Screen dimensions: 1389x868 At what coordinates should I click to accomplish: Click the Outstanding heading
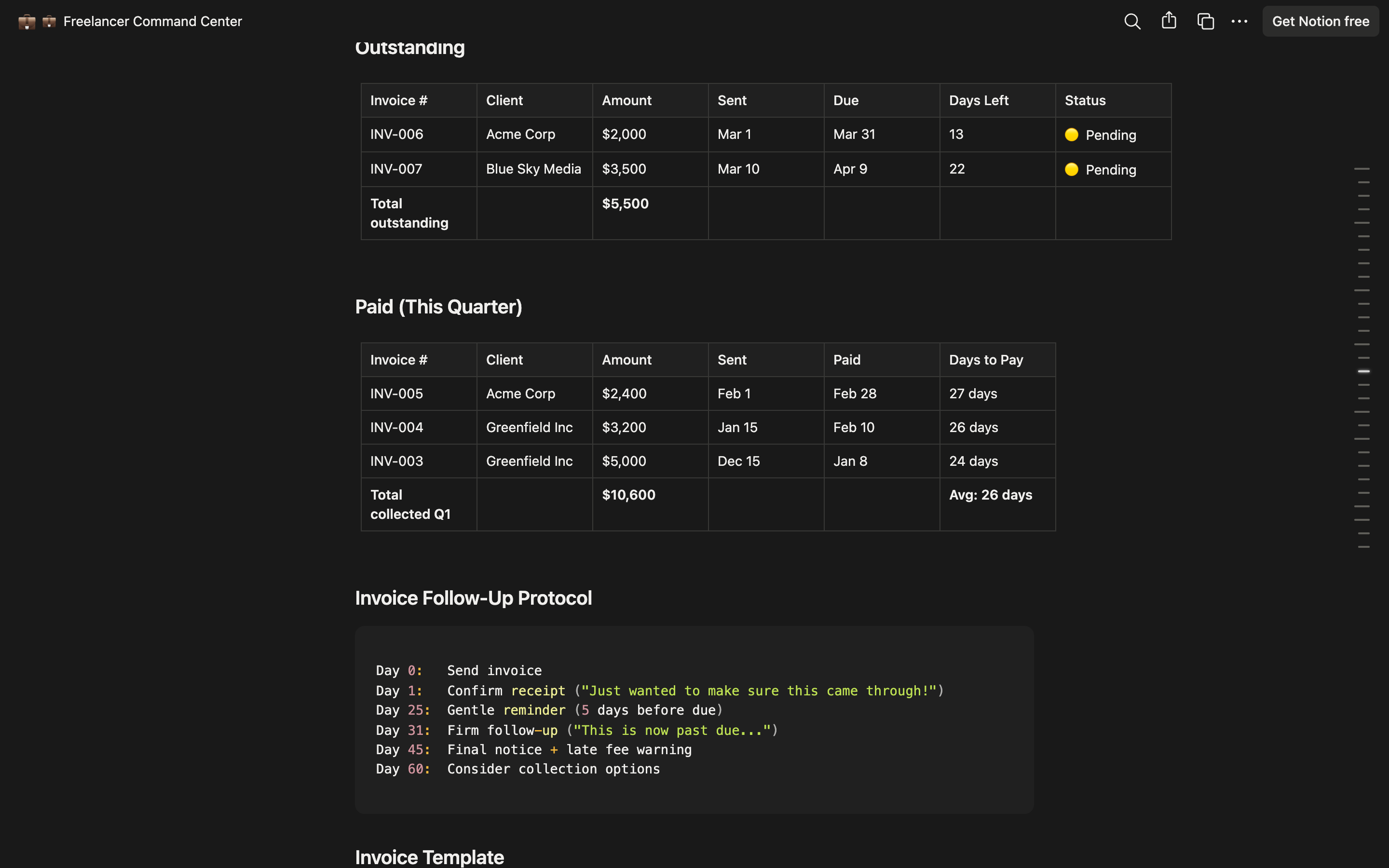point(410,47)
